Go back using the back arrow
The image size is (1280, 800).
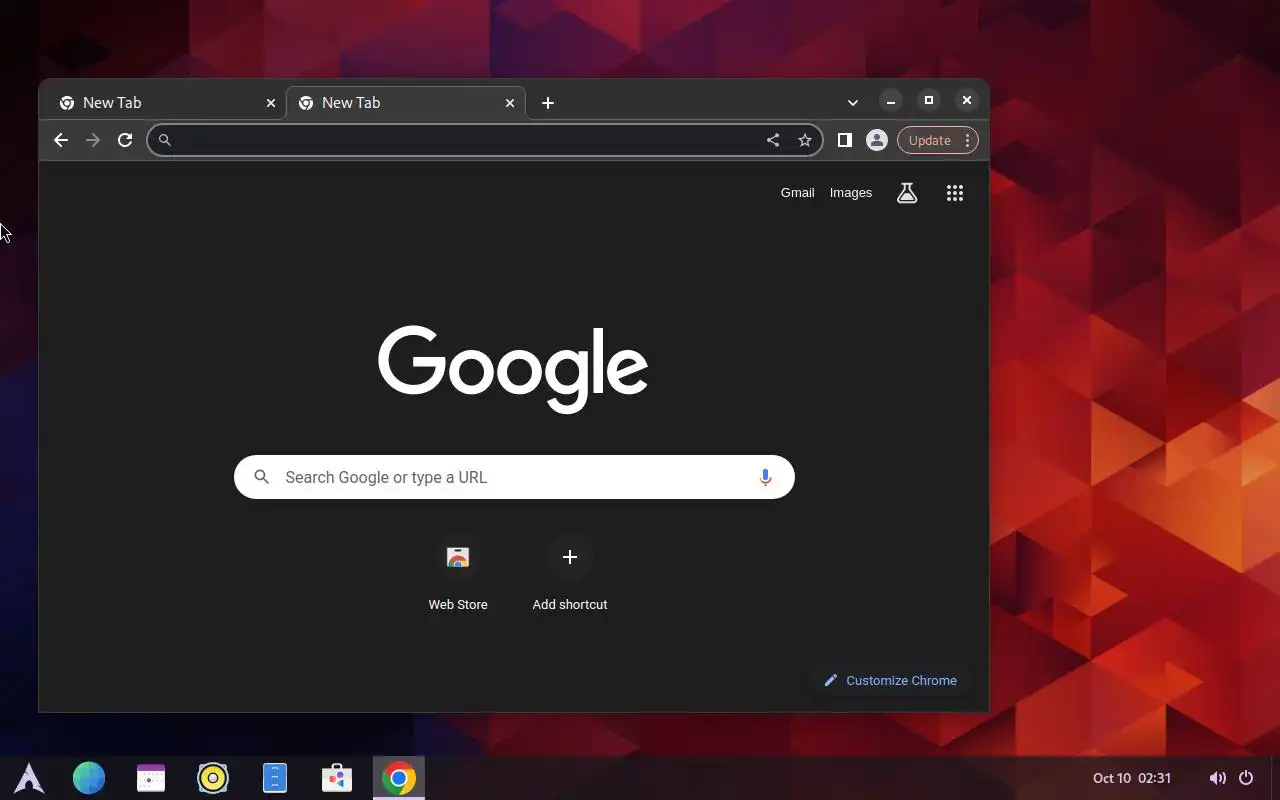(61, 140)
